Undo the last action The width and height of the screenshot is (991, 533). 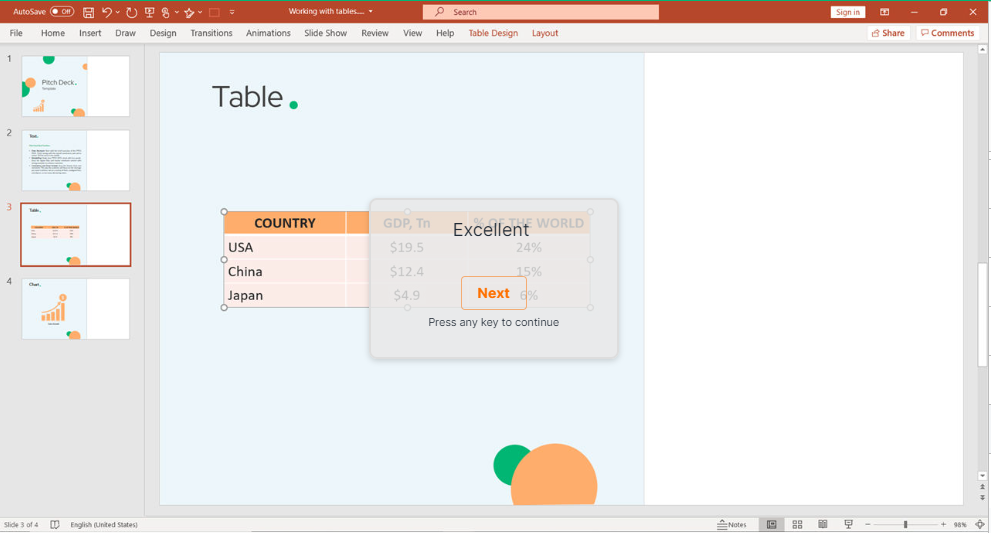tap(107, 12)
